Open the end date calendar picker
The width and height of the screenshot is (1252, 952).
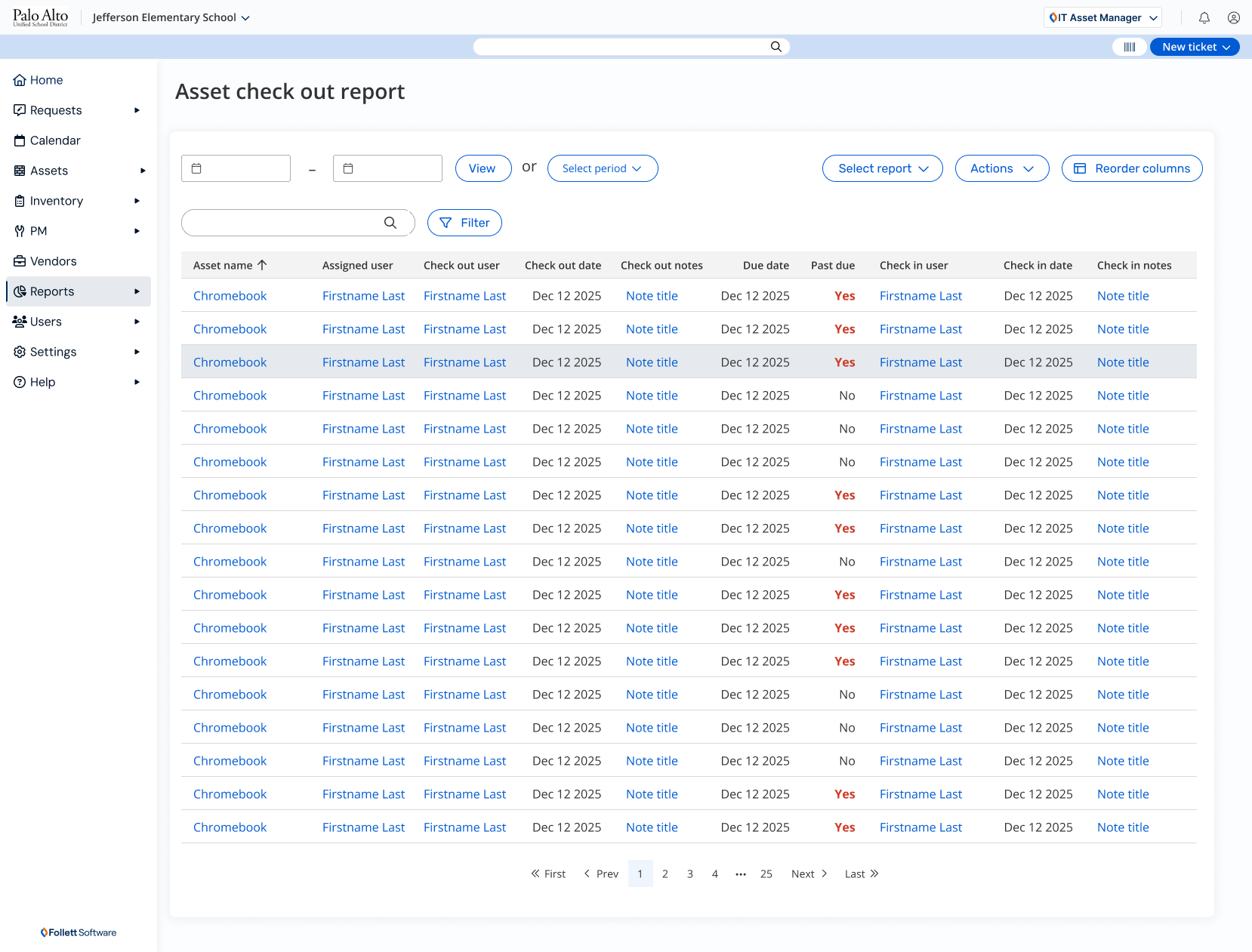[349, 168]
